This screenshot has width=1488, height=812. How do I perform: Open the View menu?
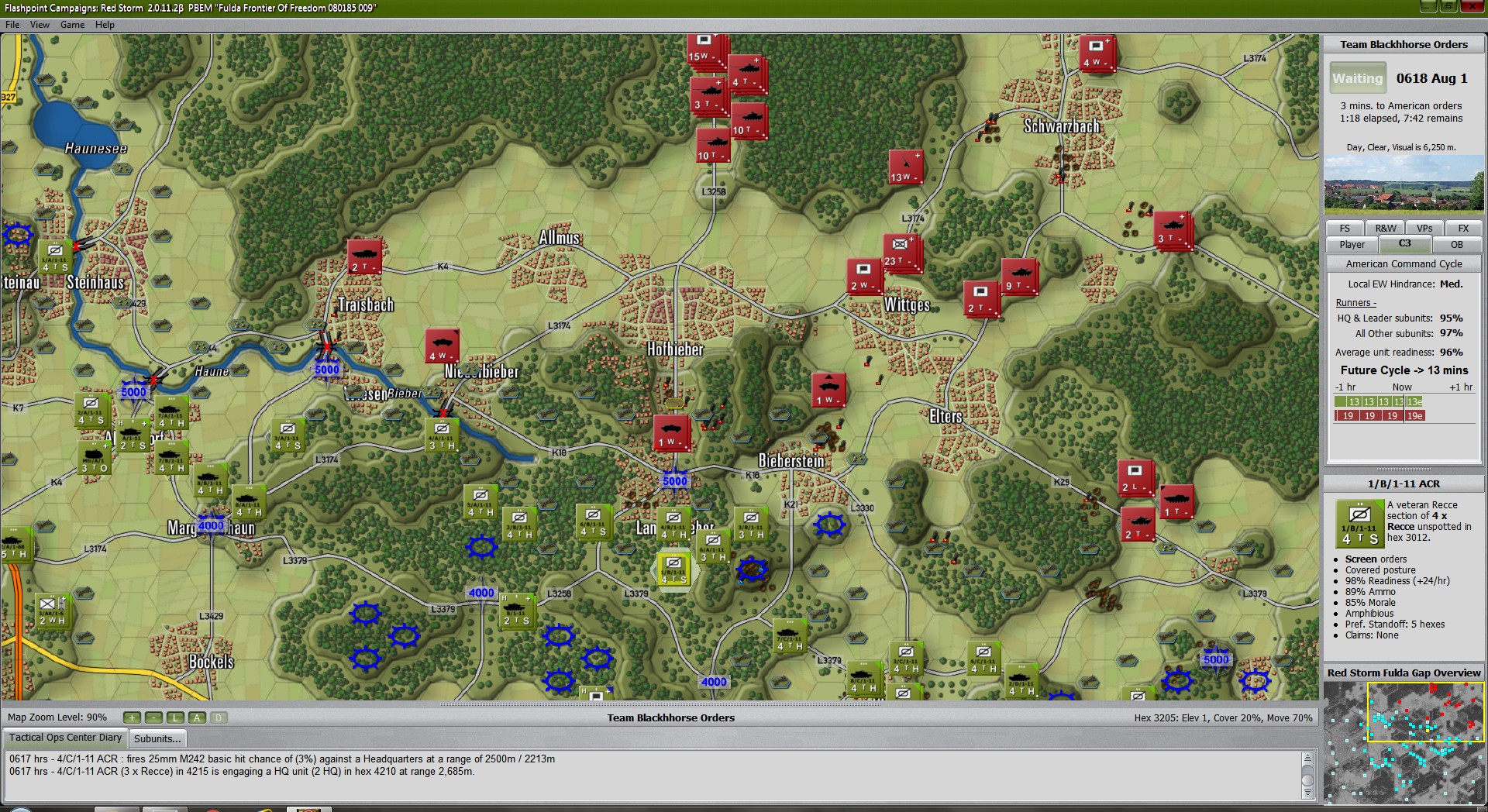(40, 25)
